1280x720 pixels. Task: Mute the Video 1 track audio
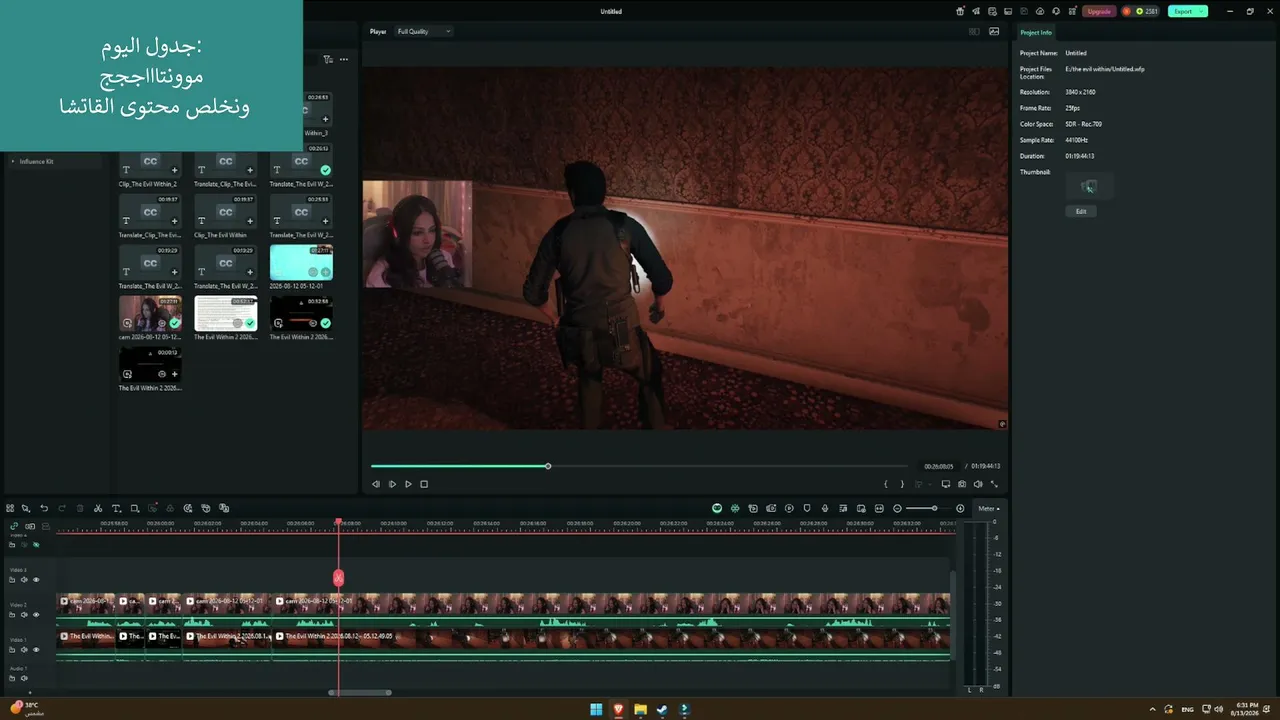[24, 649]
